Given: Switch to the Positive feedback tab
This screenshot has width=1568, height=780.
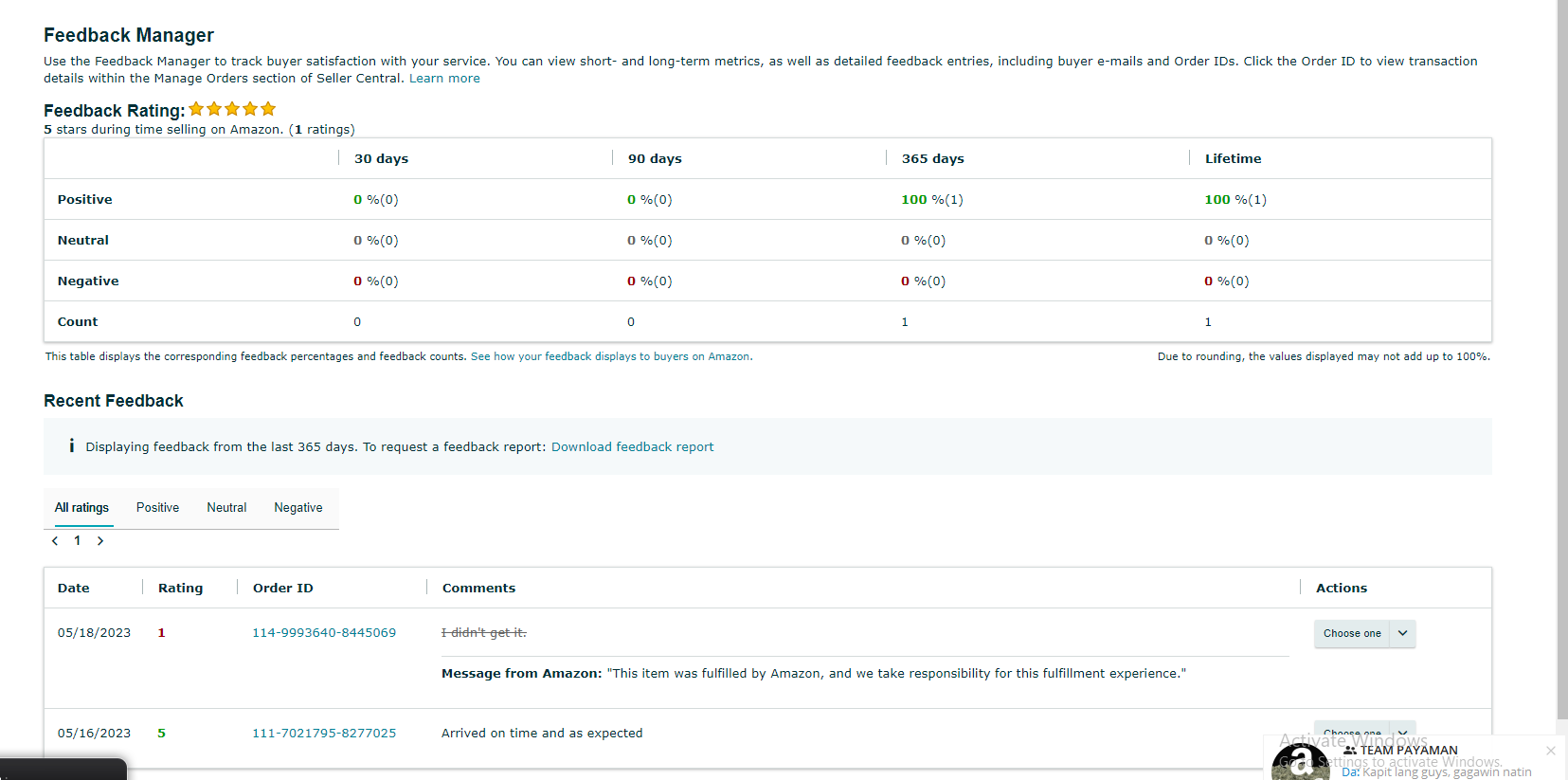Looking at the screenshot, I should [157, 508].
